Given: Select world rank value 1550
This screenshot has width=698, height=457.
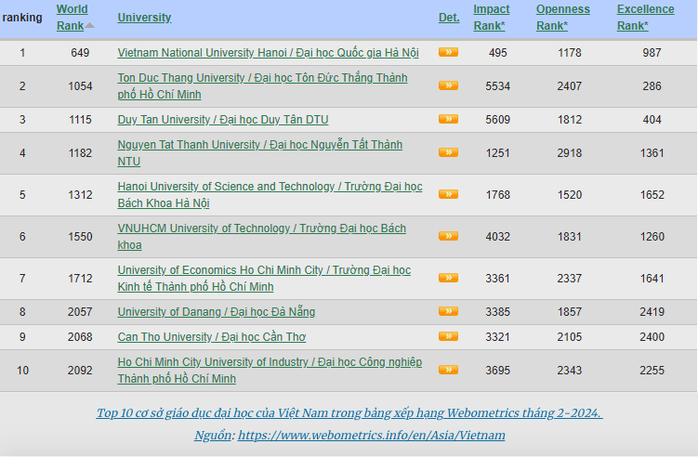Looking at the screenshot, I should [80, 237].
